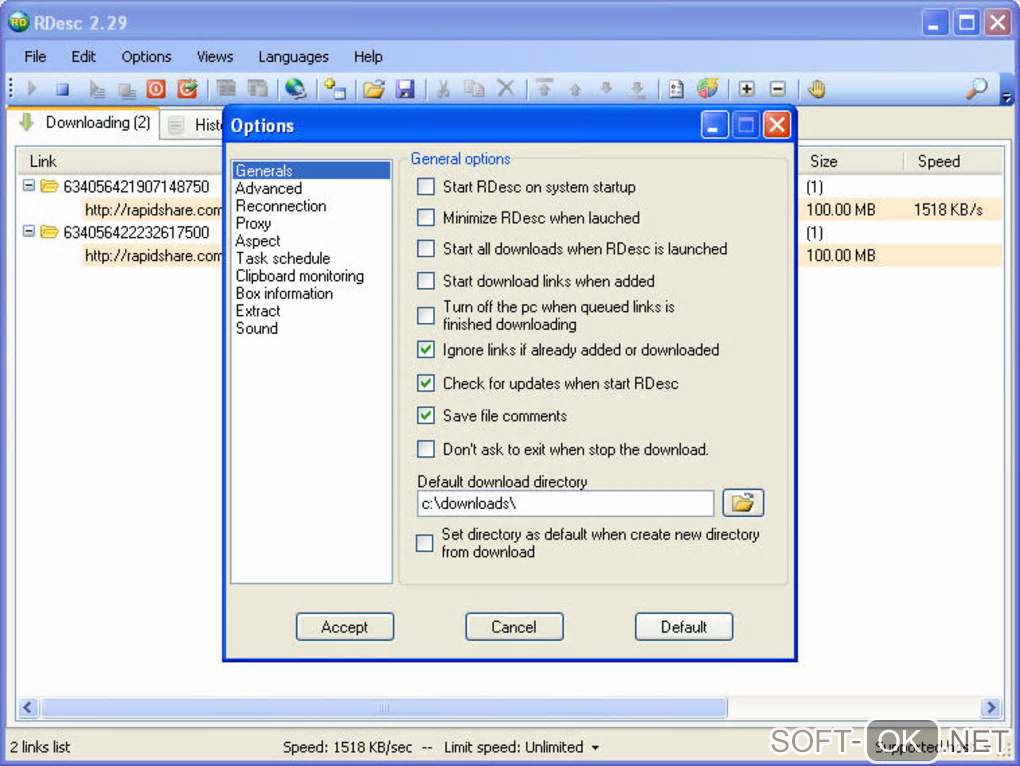
Task: Open the Help menu
Action: click(x=368, y=57)
